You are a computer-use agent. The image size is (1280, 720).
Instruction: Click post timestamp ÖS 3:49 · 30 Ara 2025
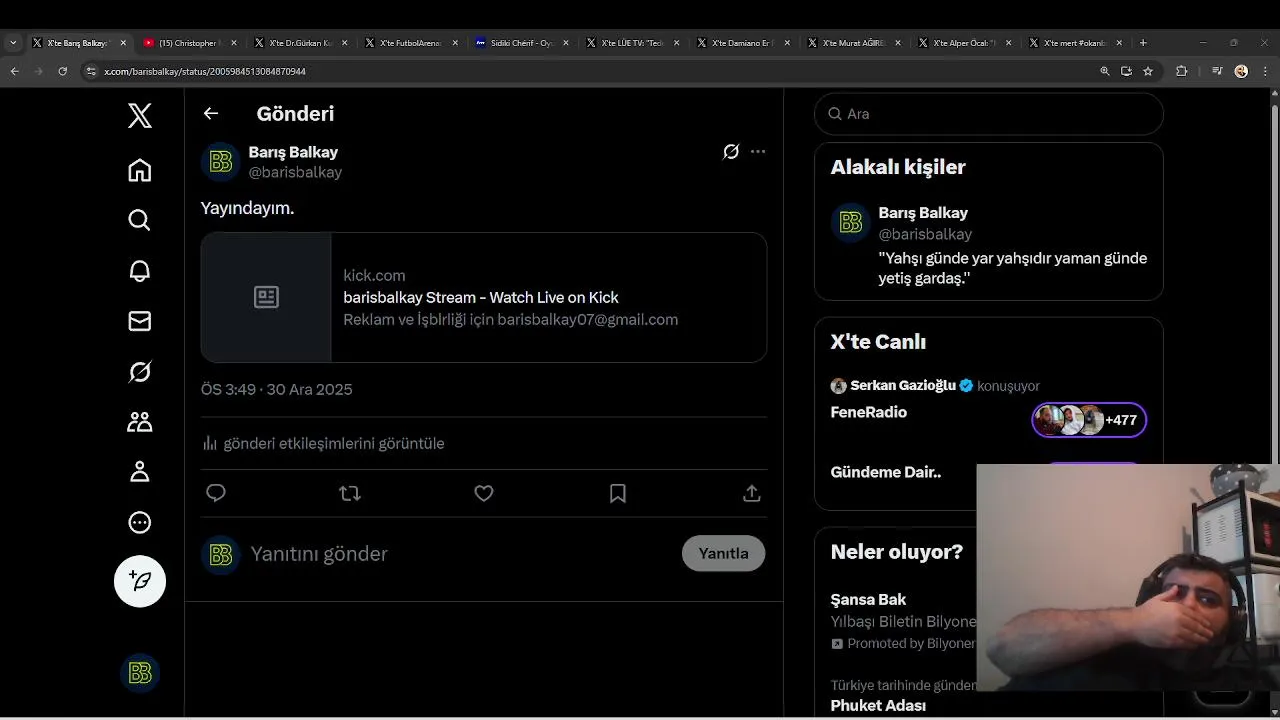tap(277, 389)
